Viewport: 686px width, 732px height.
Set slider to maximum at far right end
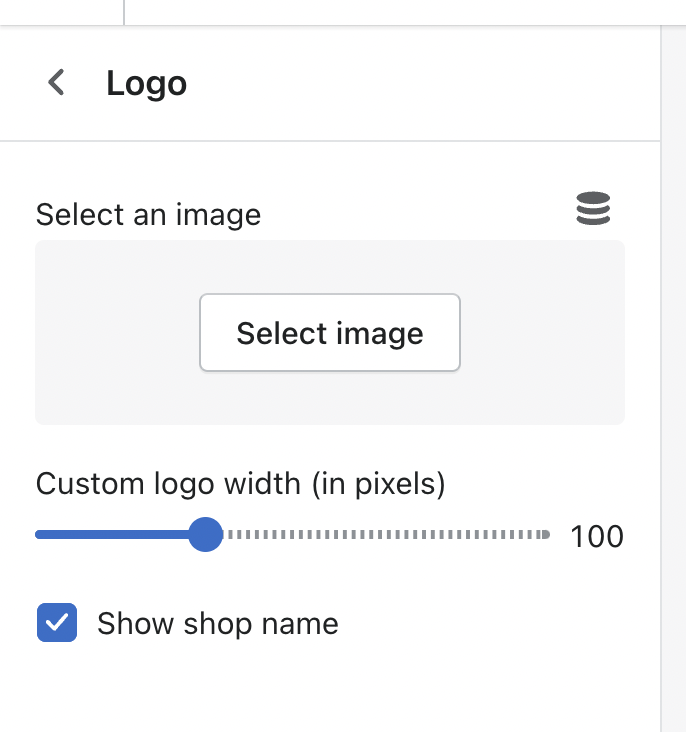pos(547,535)
